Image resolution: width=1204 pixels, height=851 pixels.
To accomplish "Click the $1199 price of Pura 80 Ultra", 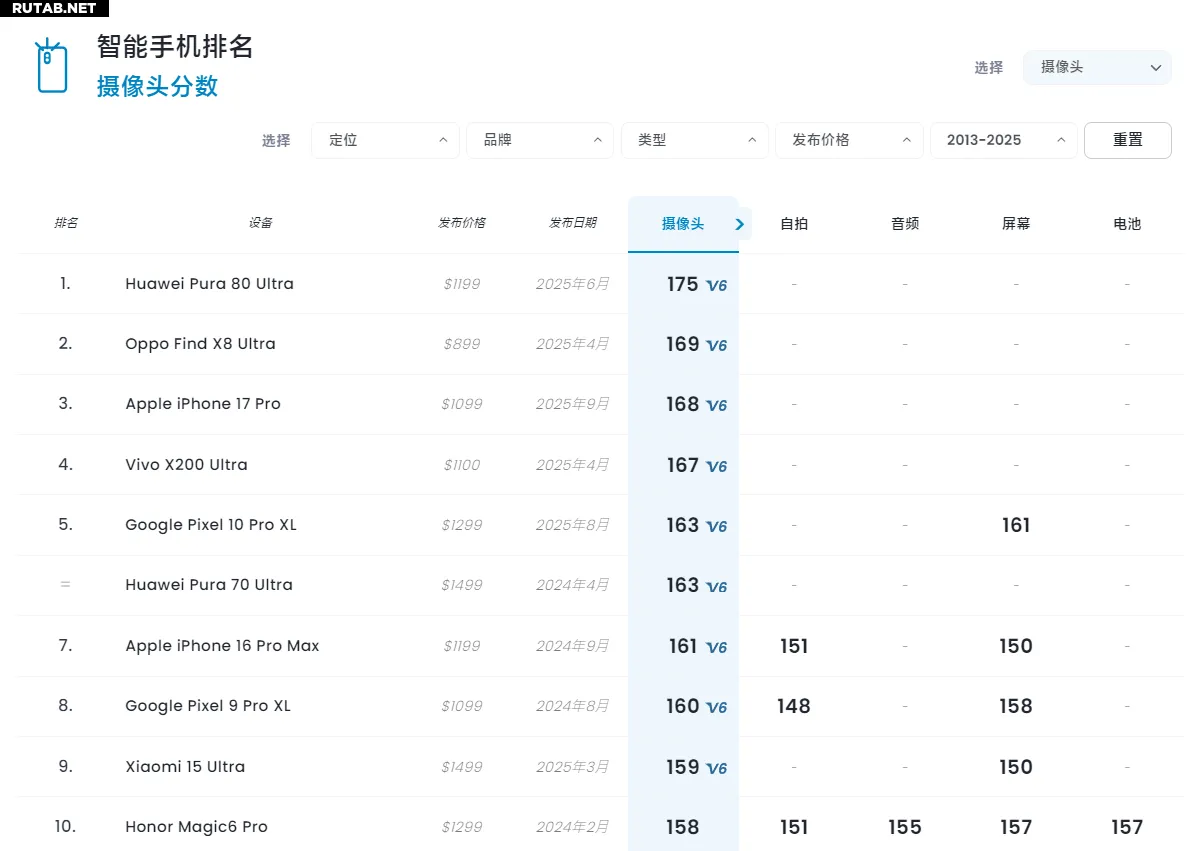I will 462,284.
